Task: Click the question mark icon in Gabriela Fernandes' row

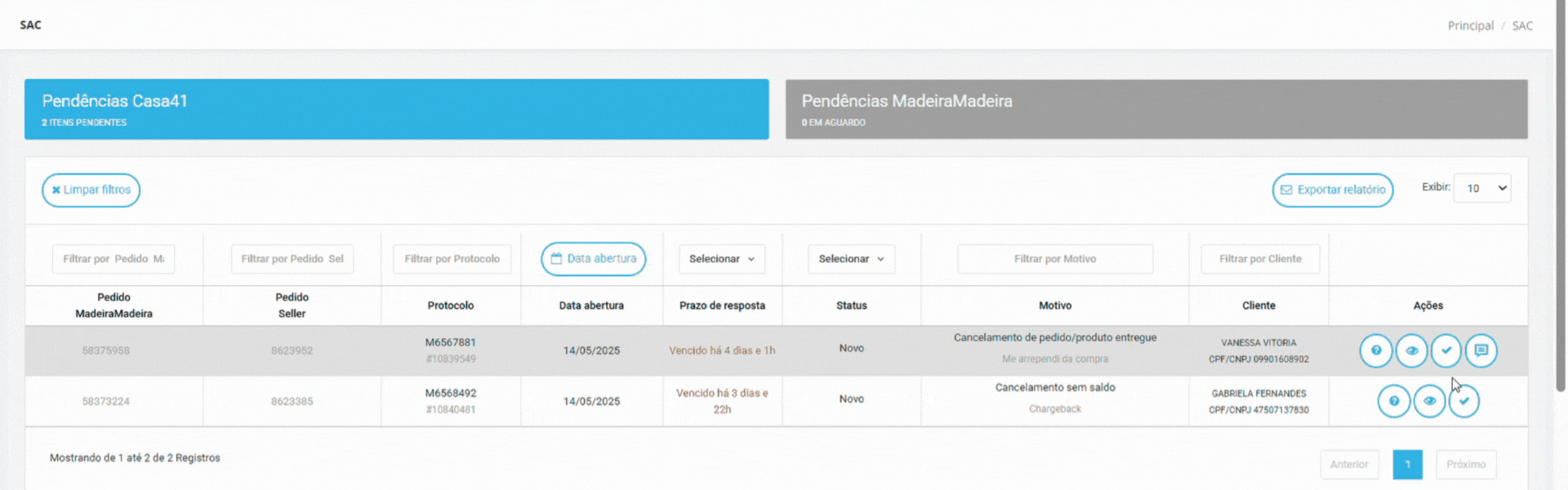Action: (x=1394, y=401)
